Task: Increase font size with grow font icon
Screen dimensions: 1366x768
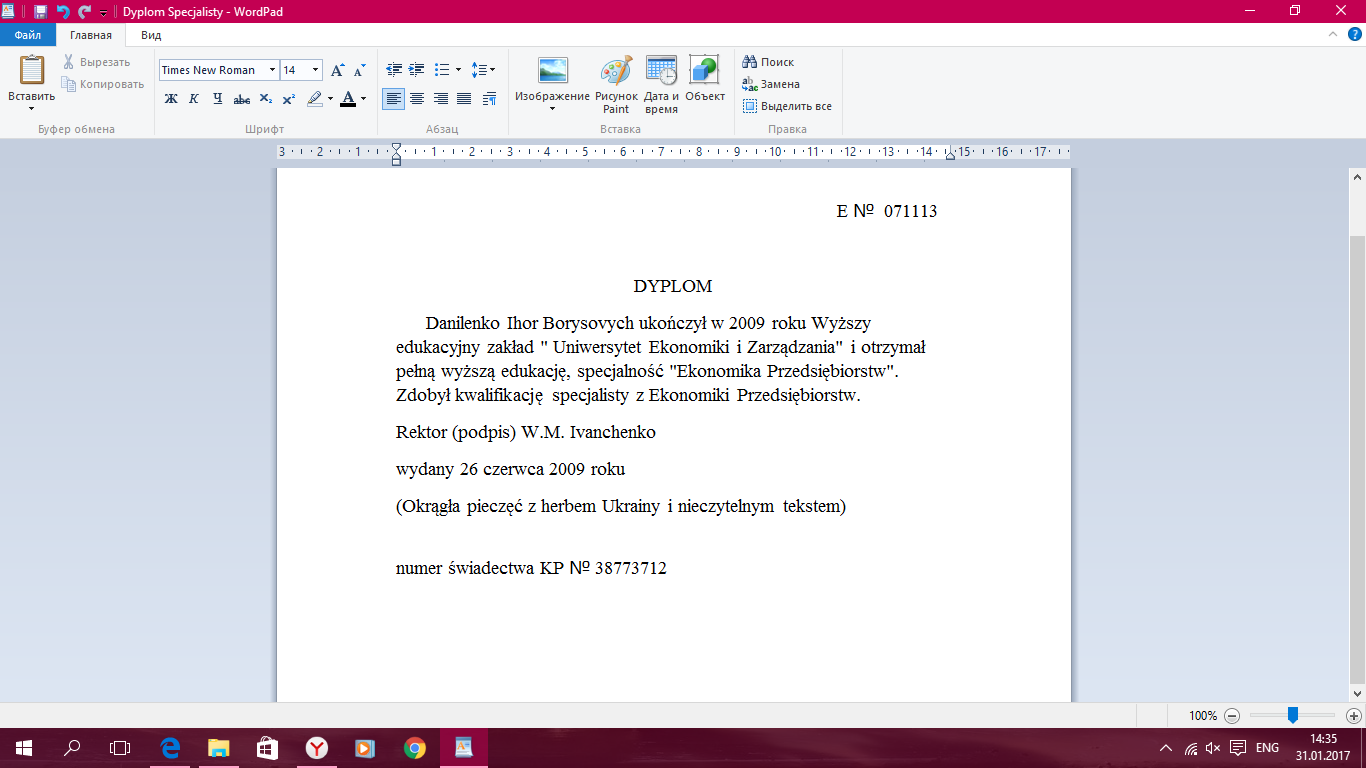Action: point(338,70)
